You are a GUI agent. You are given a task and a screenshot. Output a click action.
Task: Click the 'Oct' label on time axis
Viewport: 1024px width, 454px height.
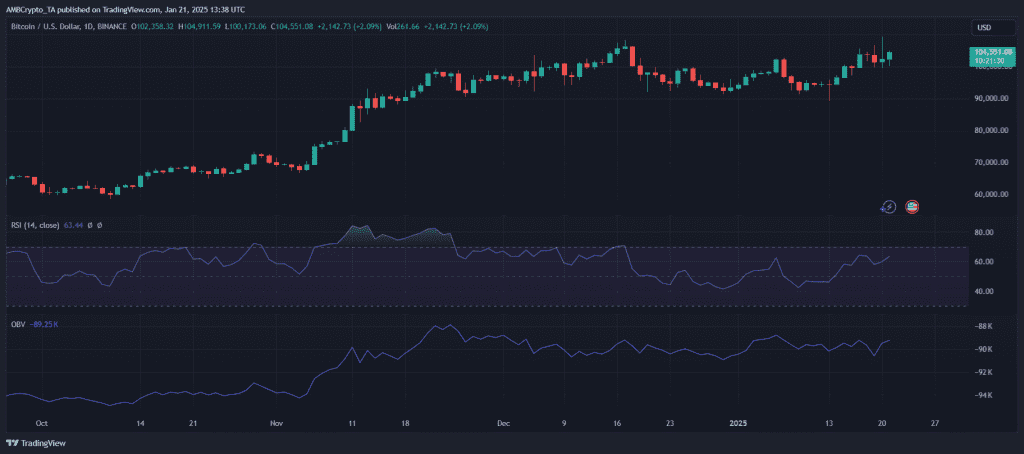[42, 423]
